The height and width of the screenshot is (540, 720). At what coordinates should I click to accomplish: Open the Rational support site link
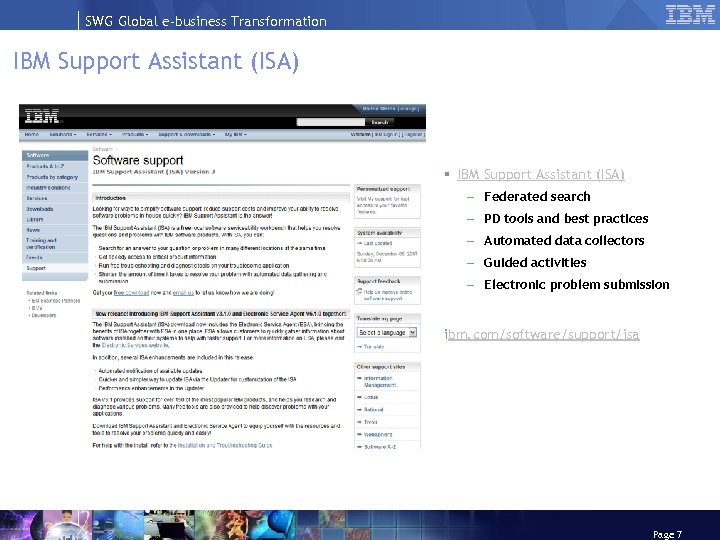tap(373, 410)
